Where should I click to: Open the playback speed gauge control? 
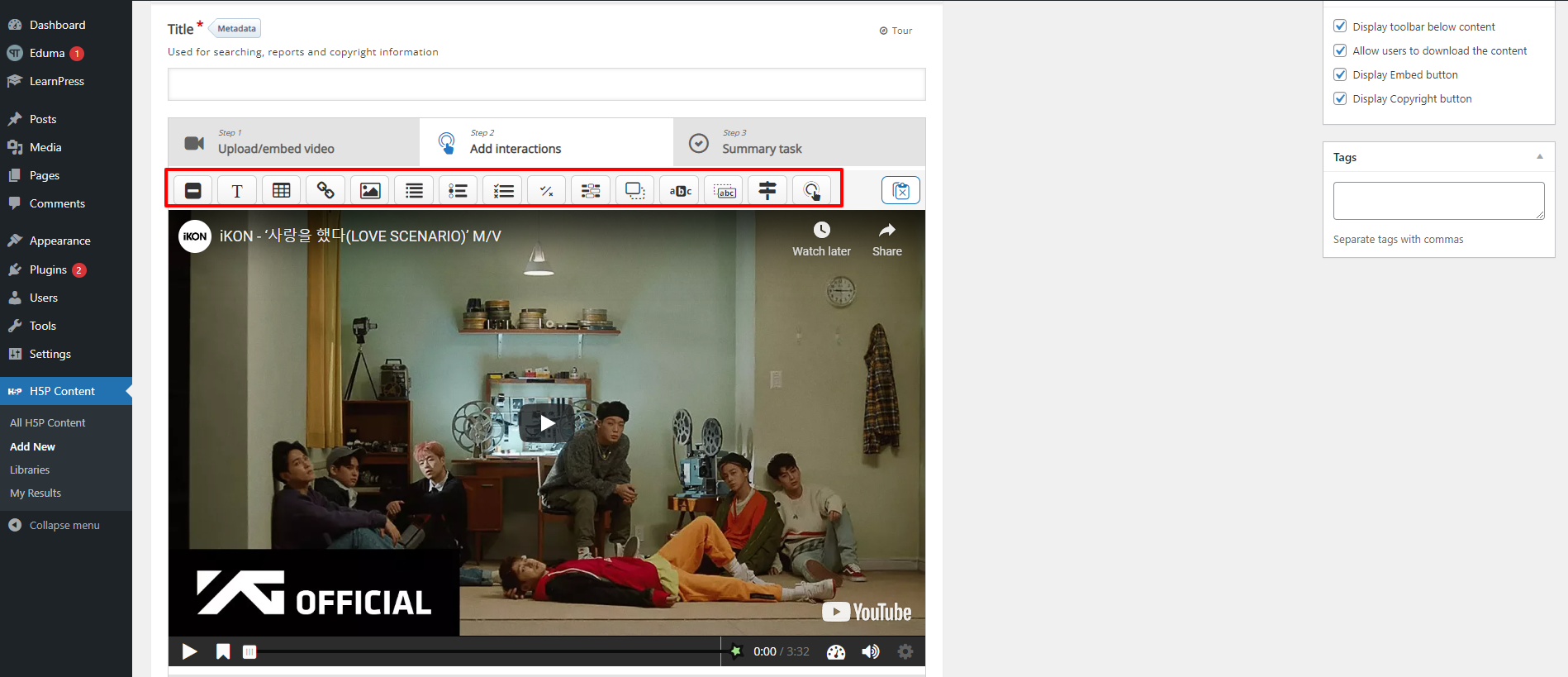[x=836, y=651]
